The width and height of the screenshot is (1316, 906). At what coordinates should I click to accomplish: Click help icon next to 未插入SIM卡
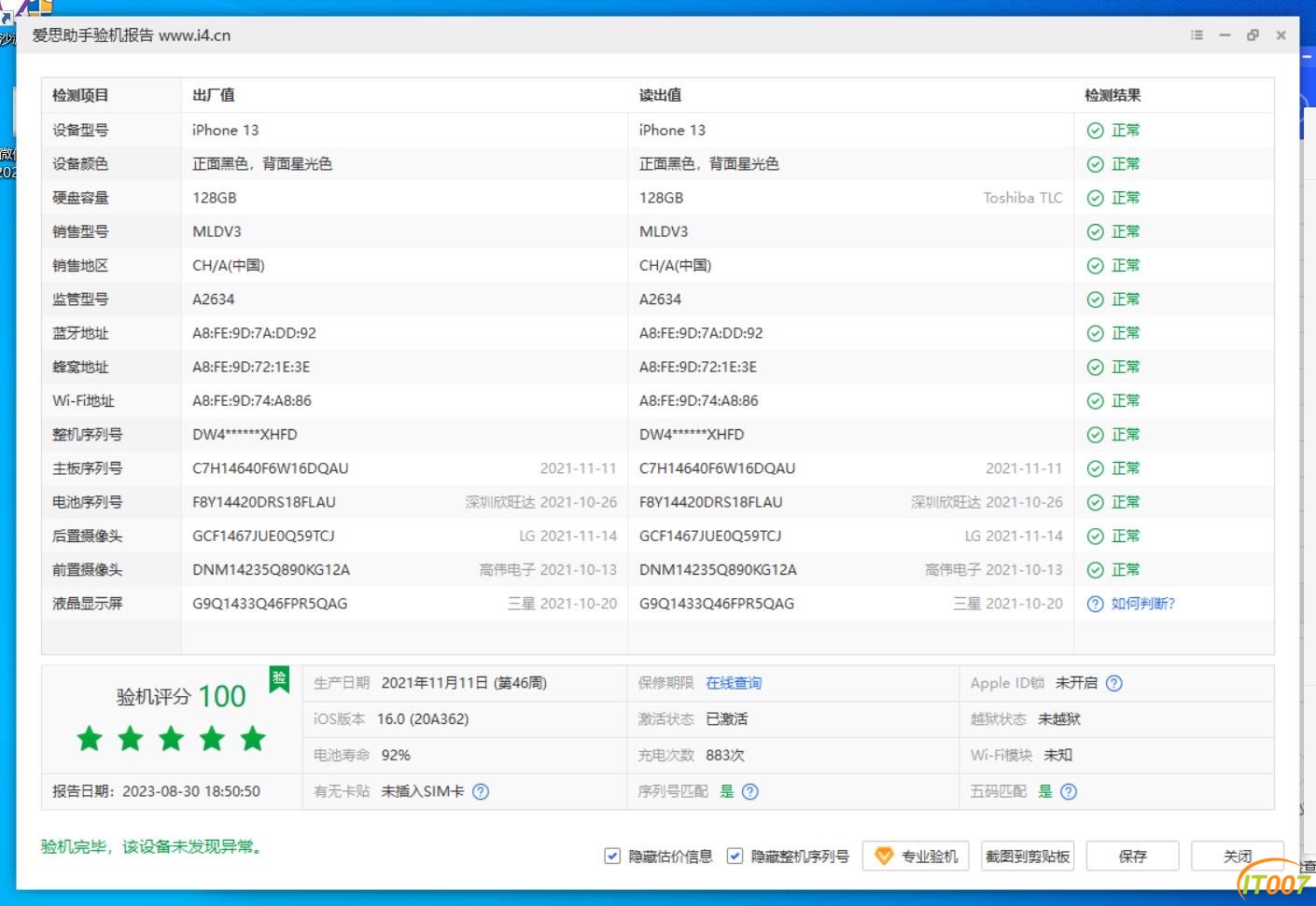pos(481,791)
